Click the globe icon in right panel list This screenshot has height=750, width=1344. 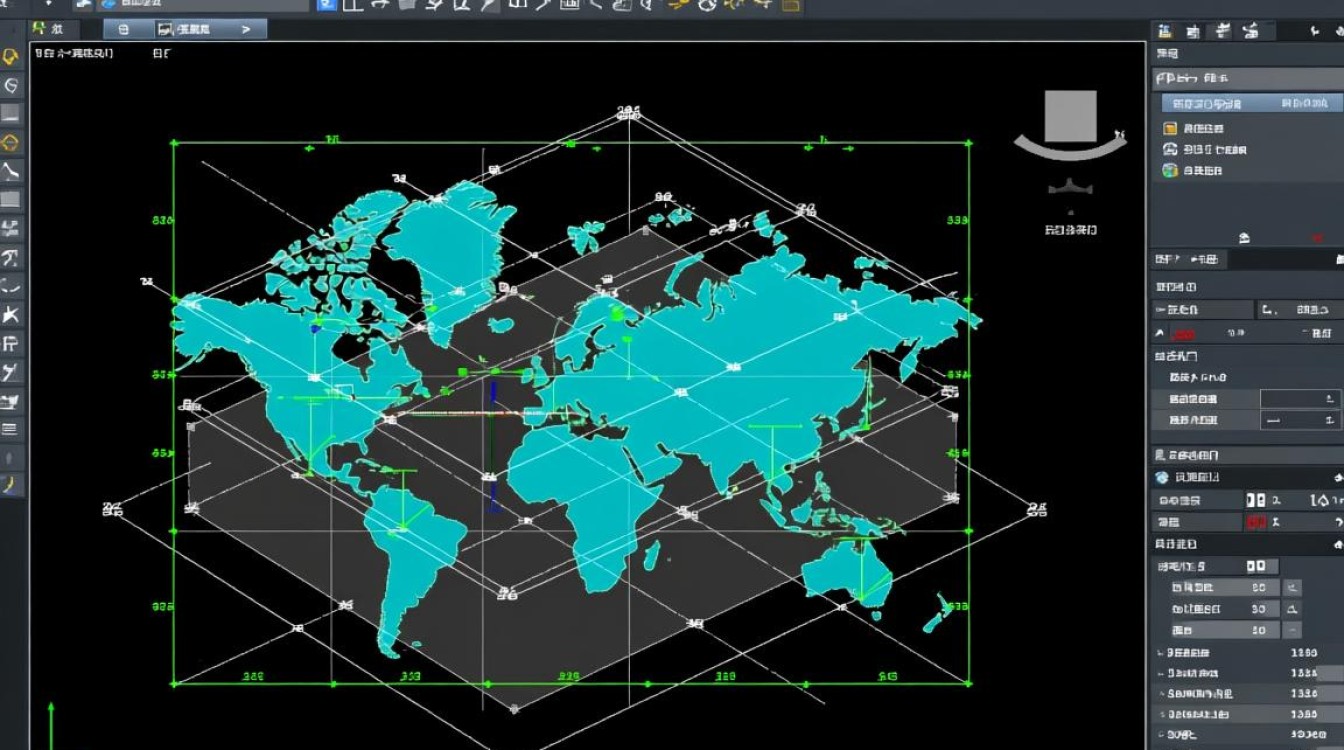1170,171
